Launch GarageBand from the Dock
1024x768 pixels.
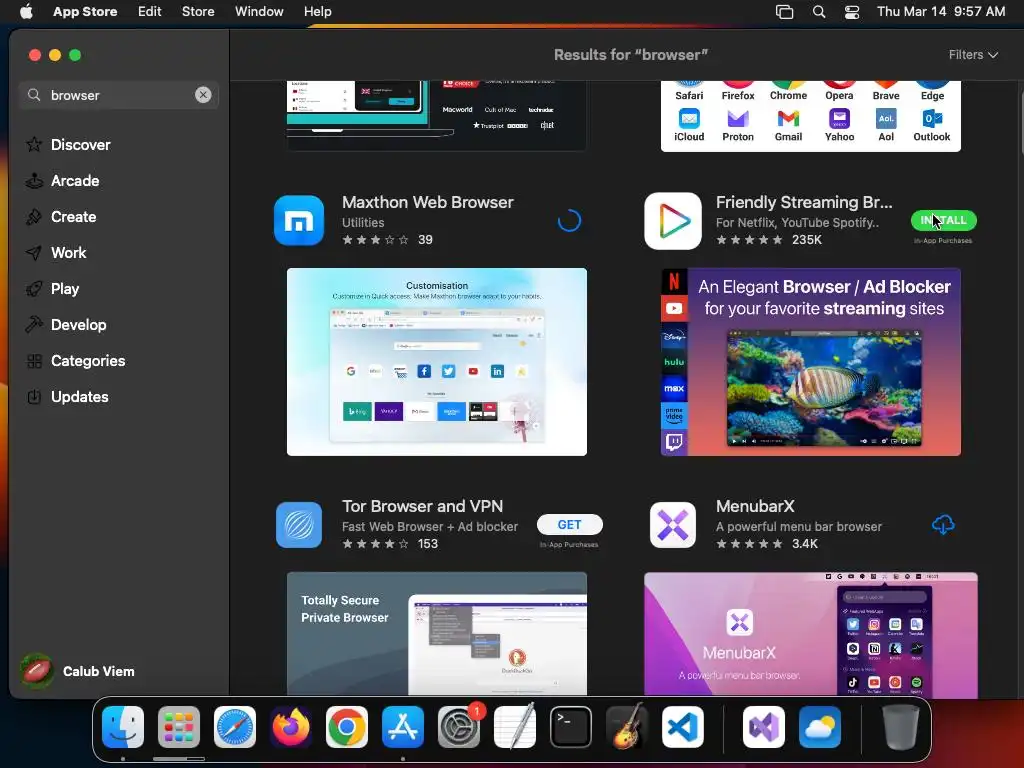pyautogui.click(x=627, y=727)
